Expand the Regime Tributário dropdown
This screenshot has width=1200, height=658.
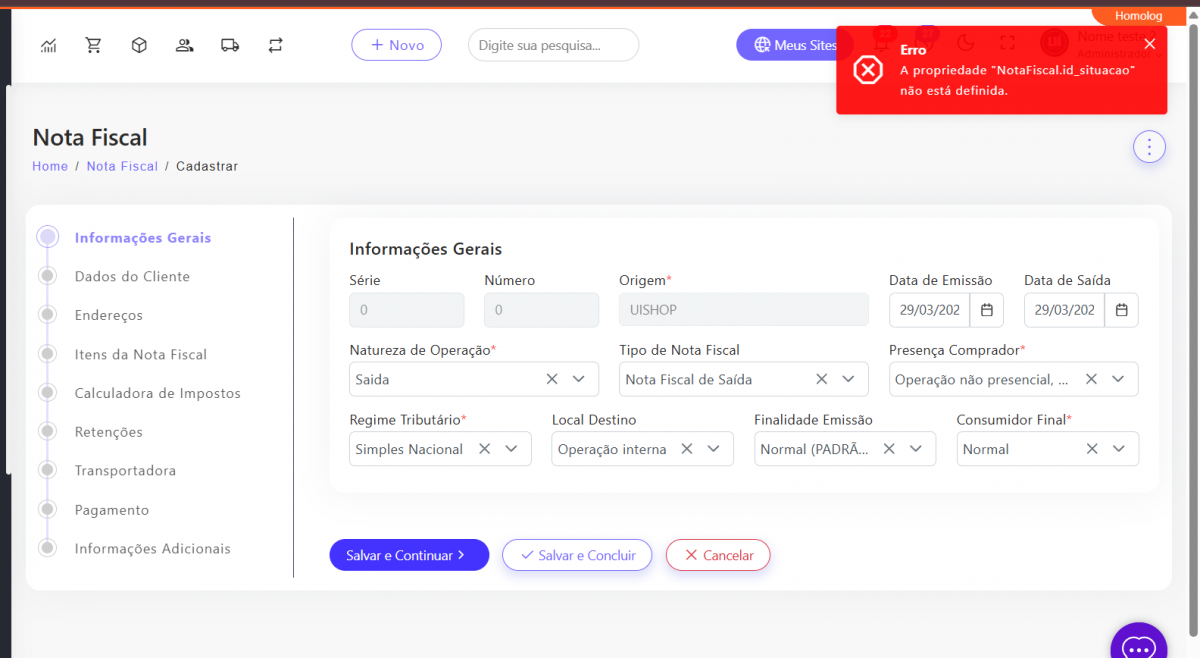click(512, 449)
